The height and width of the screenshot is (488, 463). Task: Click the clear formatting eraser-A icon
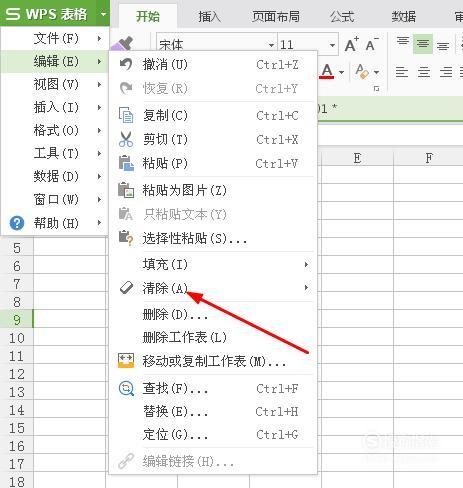click(362, 71)
